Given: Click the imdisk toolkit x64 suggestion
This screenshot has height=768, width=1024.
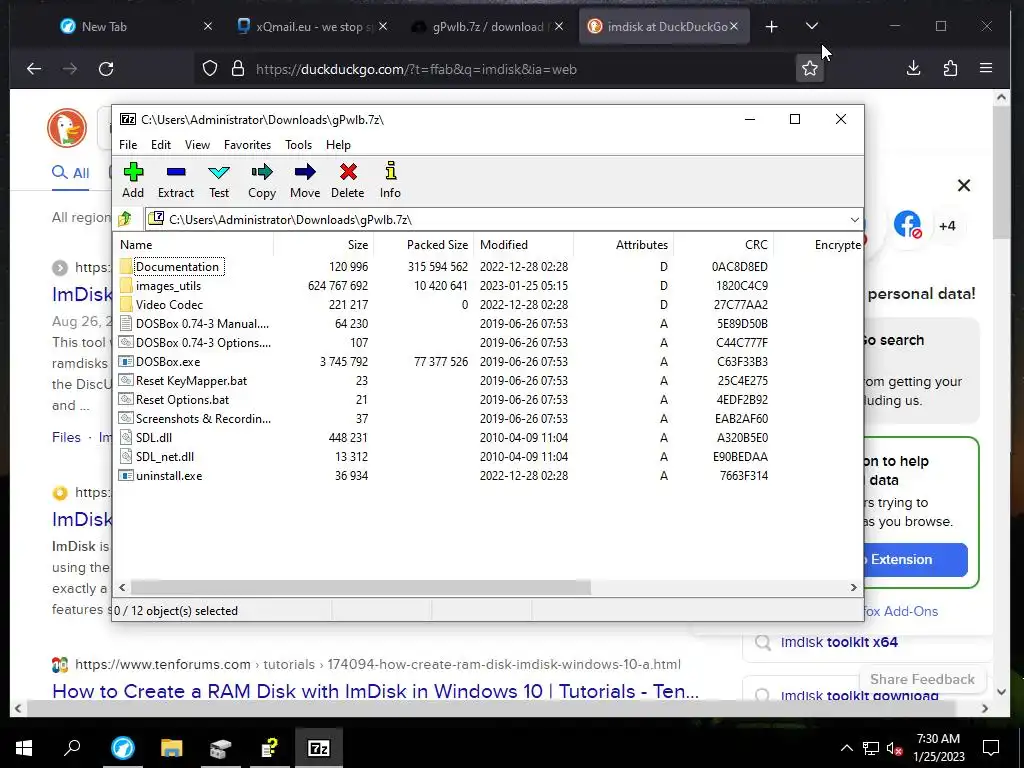Looking at the screenshot, I should pos(839,643).
